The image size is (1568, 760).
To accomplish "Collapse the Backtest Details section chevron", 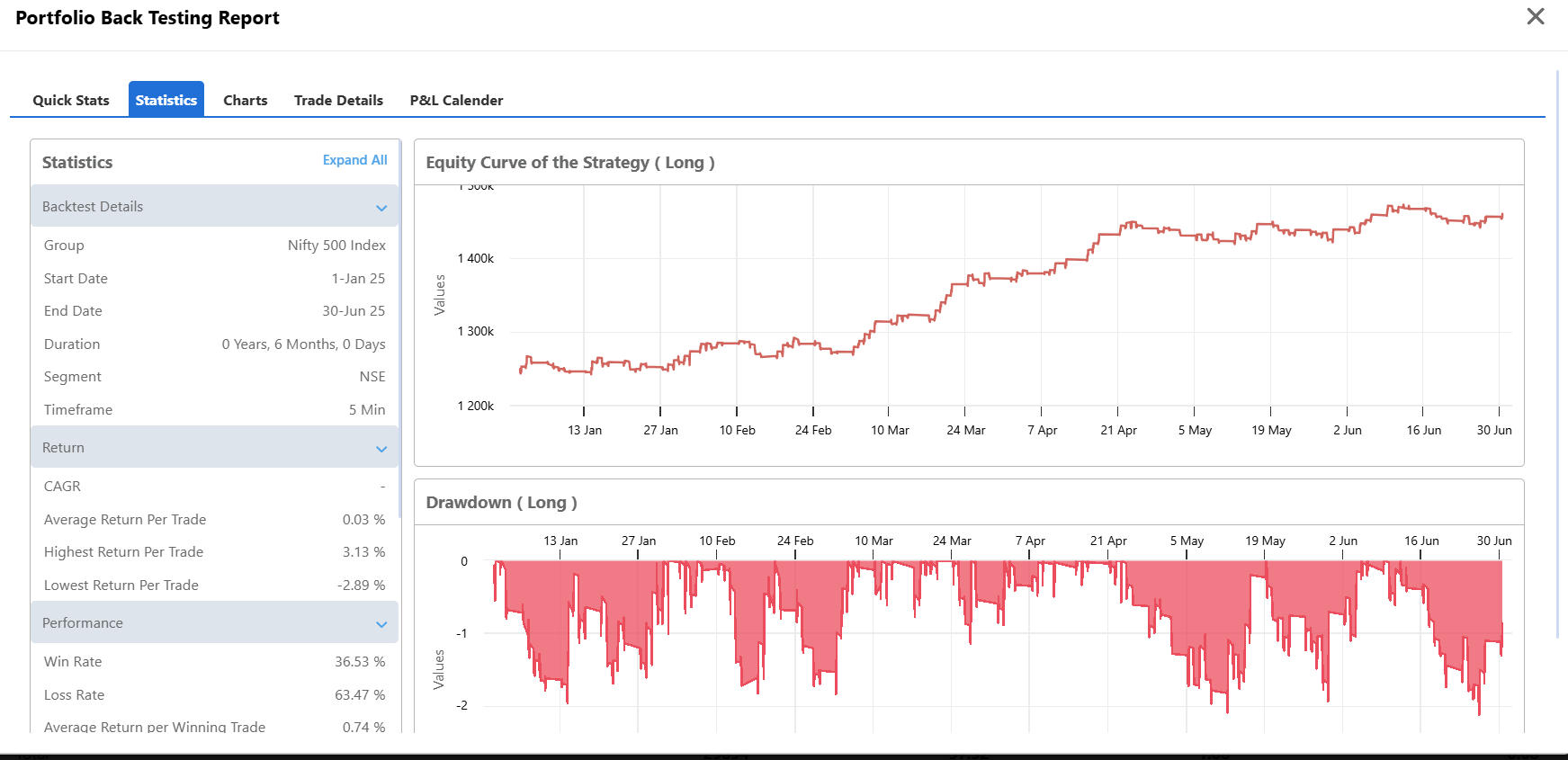I will click(x=381, y=208).
